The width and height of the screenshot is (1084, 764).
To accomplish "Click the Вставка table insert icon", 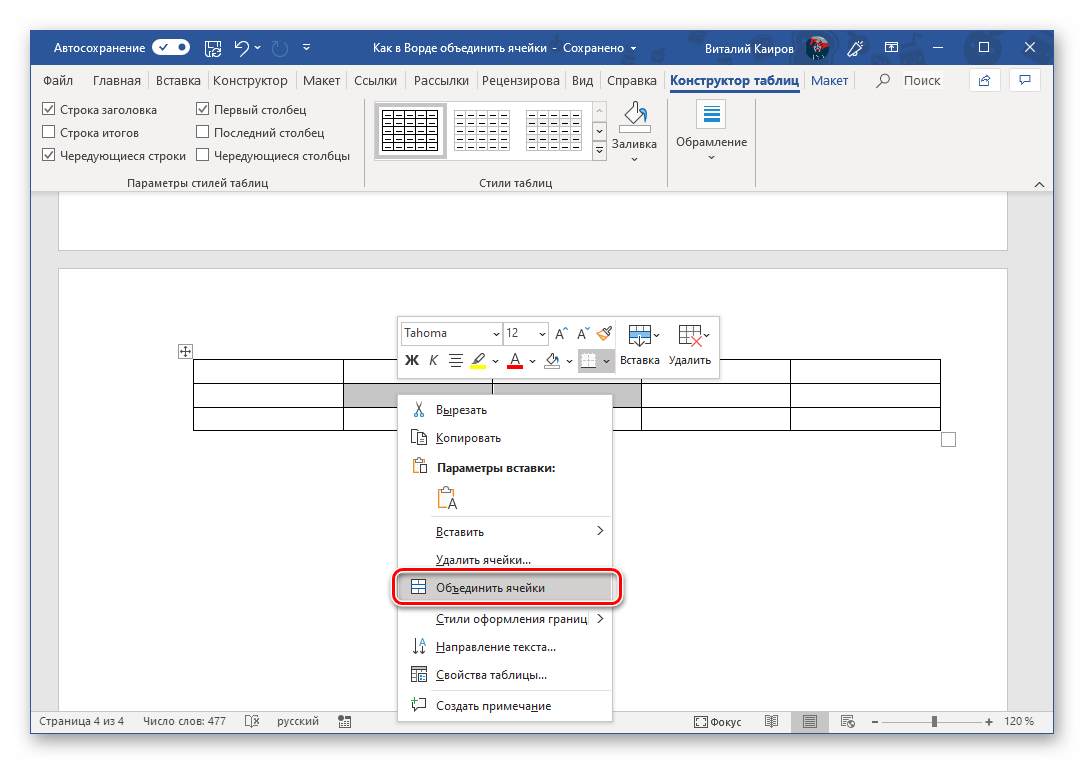I will [639, 346].
